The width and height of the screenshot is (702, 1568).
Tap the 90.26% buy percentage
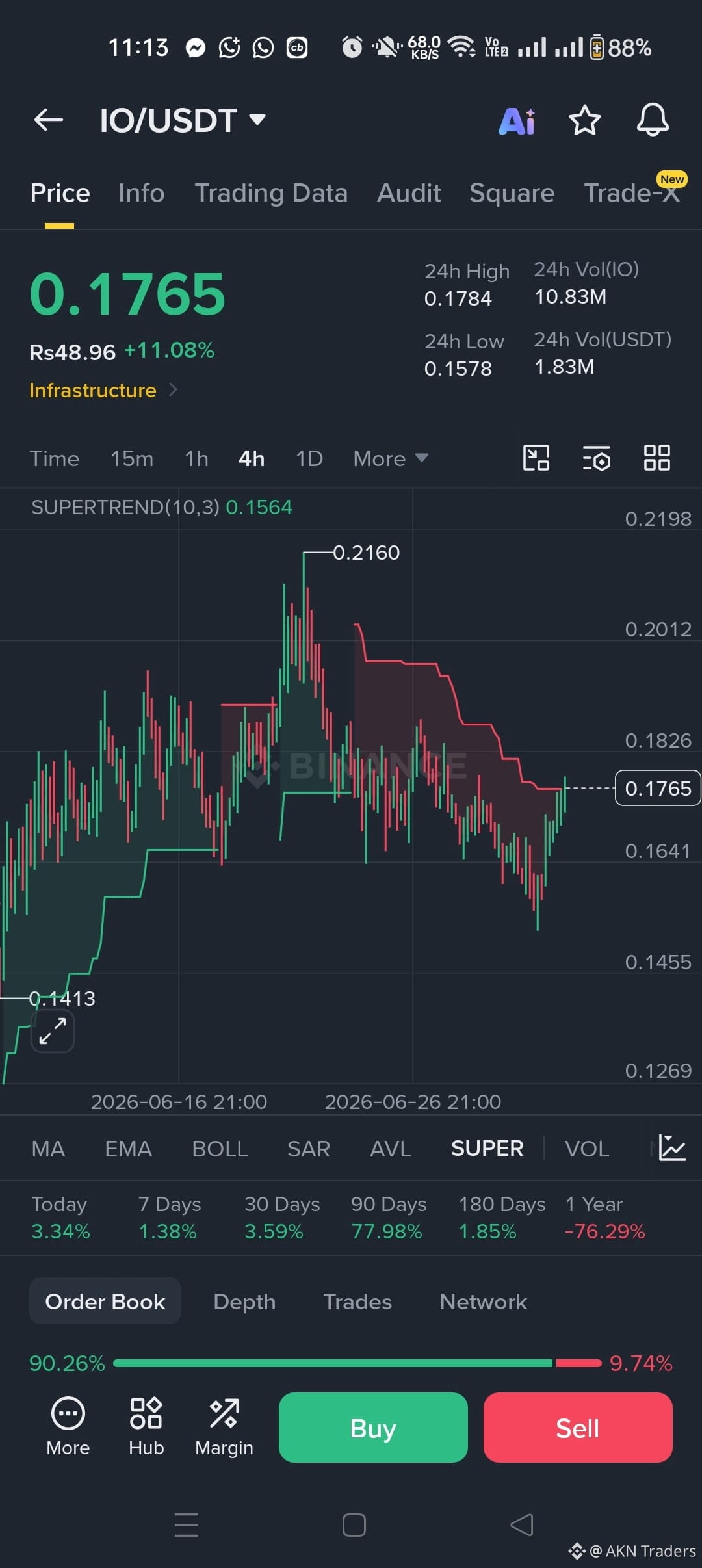tap(67, 1363)
